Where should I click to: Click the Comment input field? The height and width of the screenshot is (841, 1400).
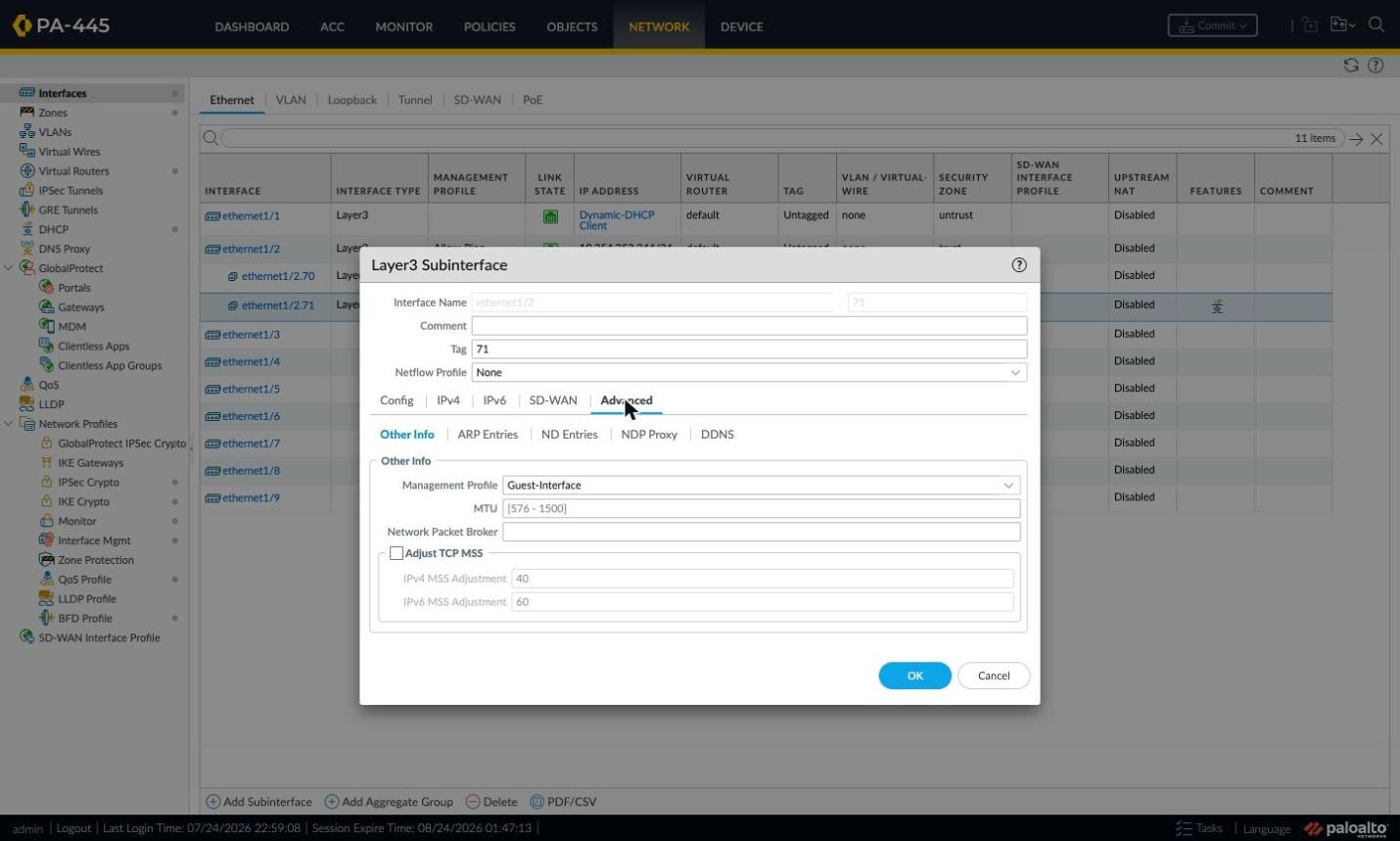tap(749, 326)
